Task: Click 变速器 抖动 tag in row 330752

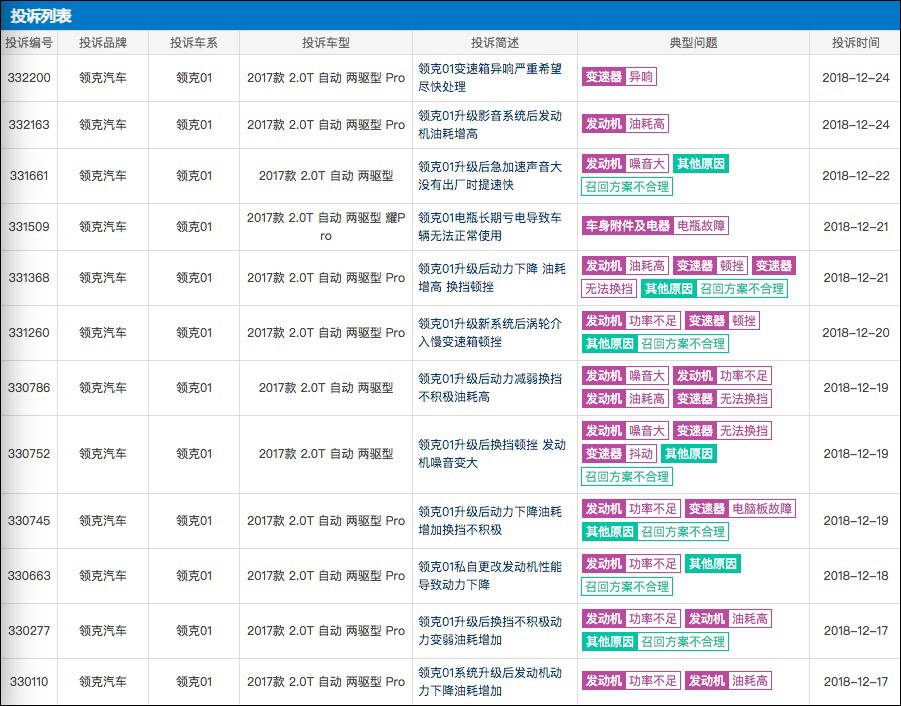Action: click(x=619, y=453)
